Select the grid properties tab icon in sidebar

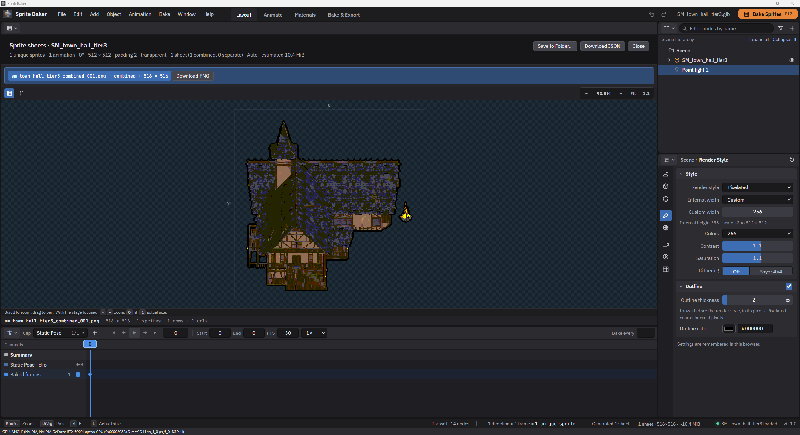point(665,269)
